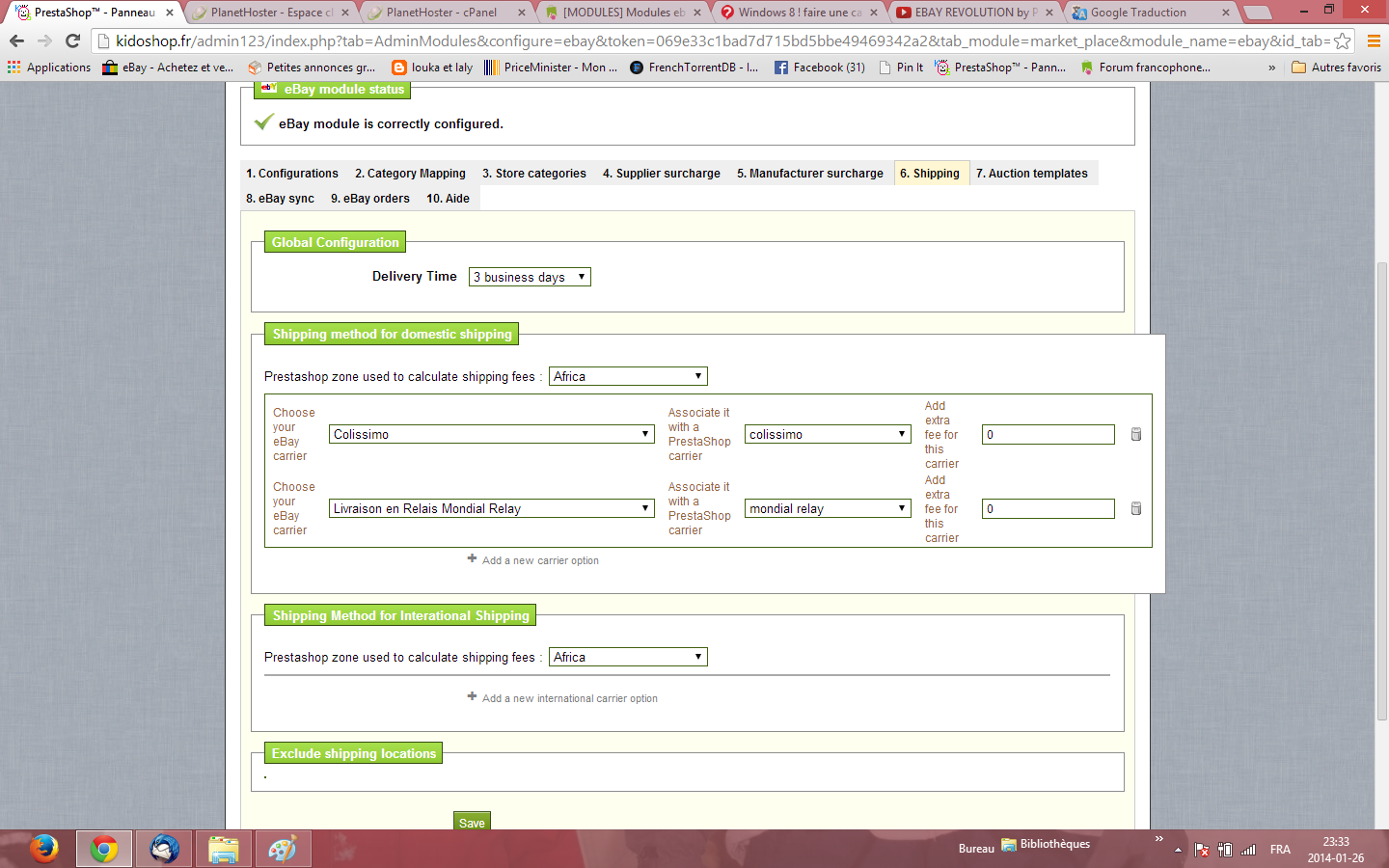The height and width of the screenshot is (868, 1389).
Task: Select the 4. Supplier surcharge tab
Action: pyautogui.click(x=662, y=174)
